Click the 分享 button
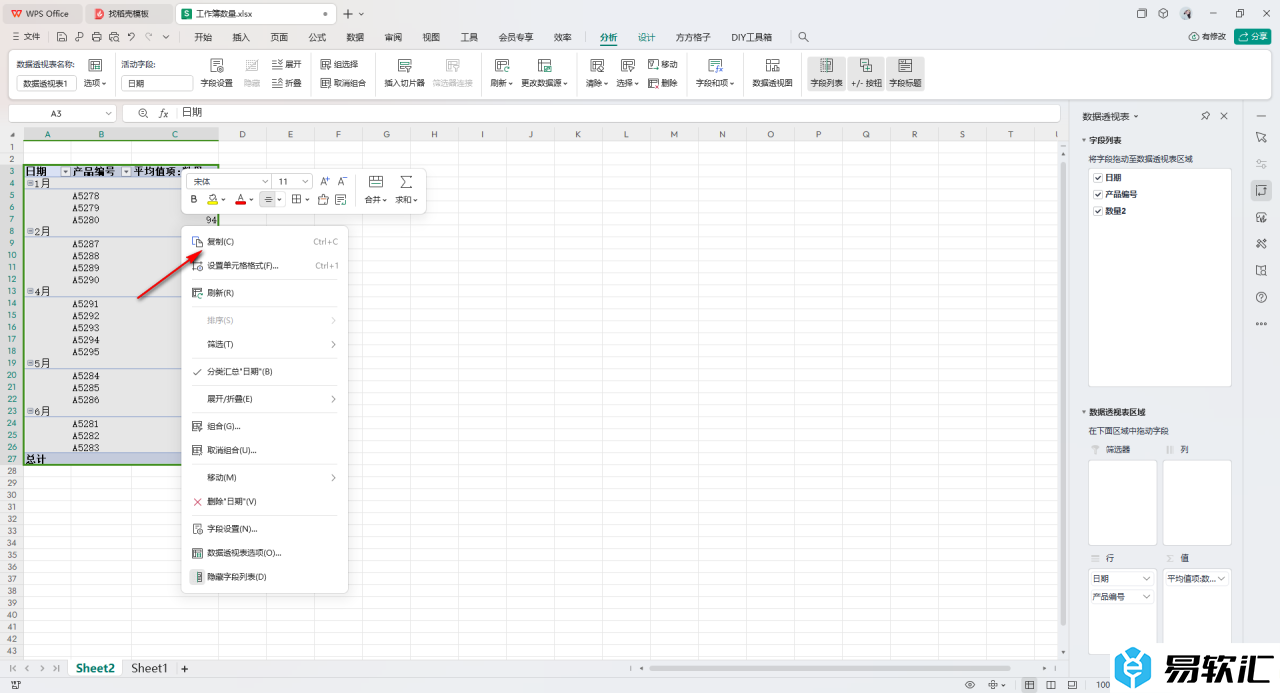1280x693 pixels. coord(1252,37)
